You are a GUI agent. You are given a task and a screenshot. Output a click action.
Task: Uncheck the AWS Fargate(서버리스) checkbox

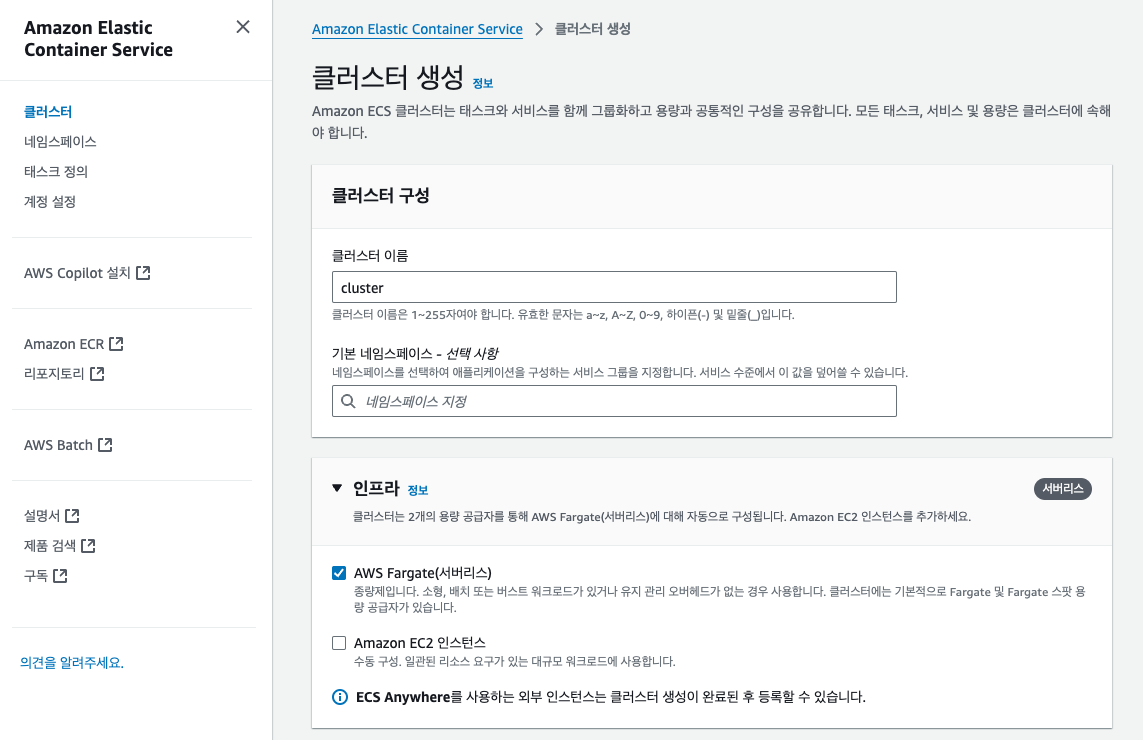click(339, 573)
